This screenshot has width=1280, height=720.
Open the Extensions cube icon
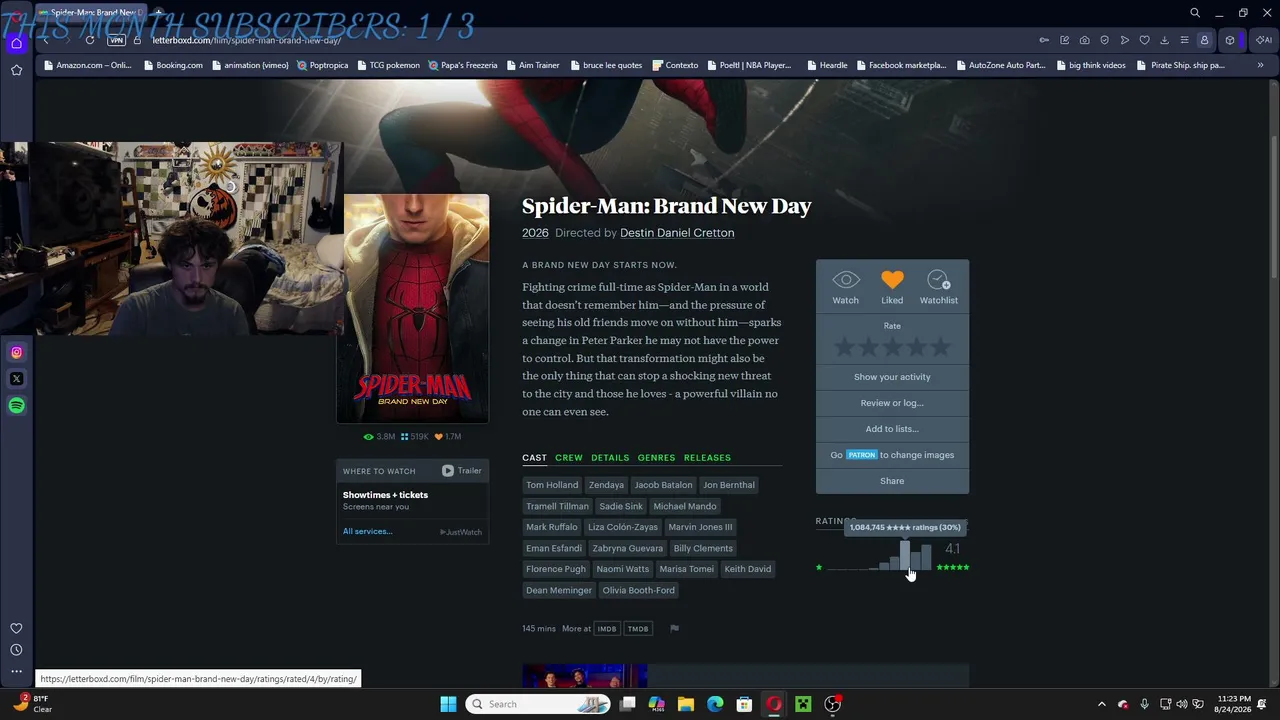point(1230,40)
